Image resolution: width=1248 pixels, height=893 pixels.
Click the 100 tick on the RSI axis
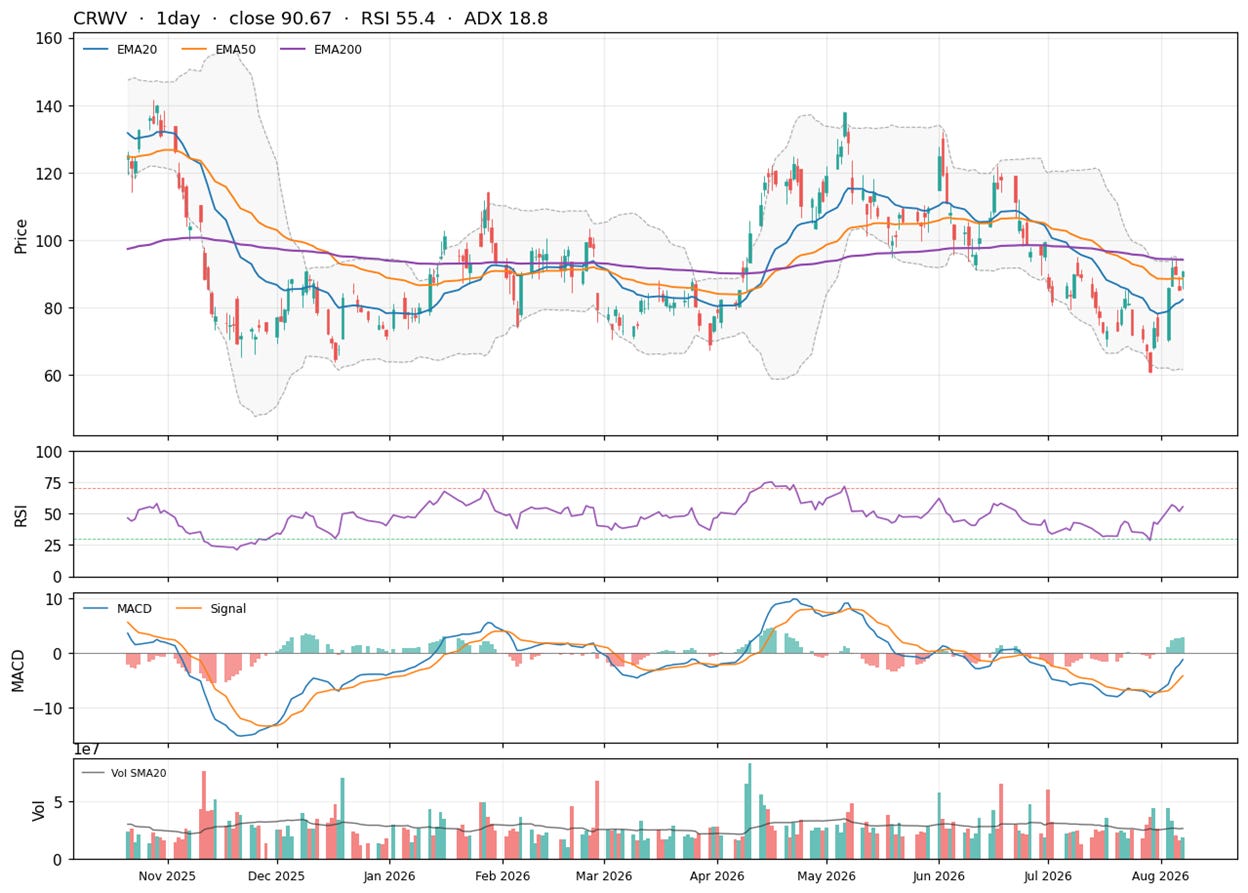pos(51,452)
